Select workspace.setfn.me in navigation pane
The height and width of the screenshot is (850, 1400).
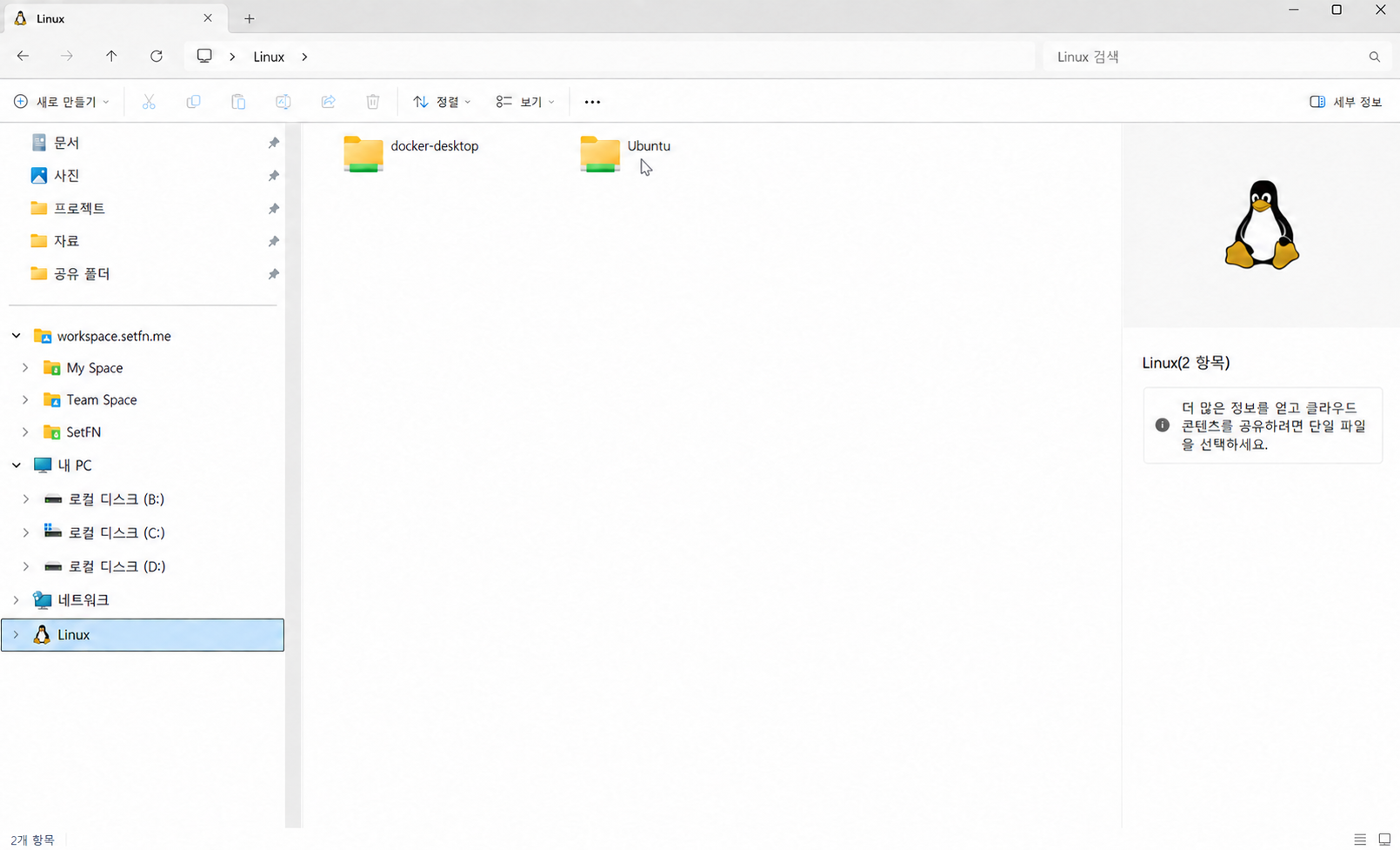114,336
